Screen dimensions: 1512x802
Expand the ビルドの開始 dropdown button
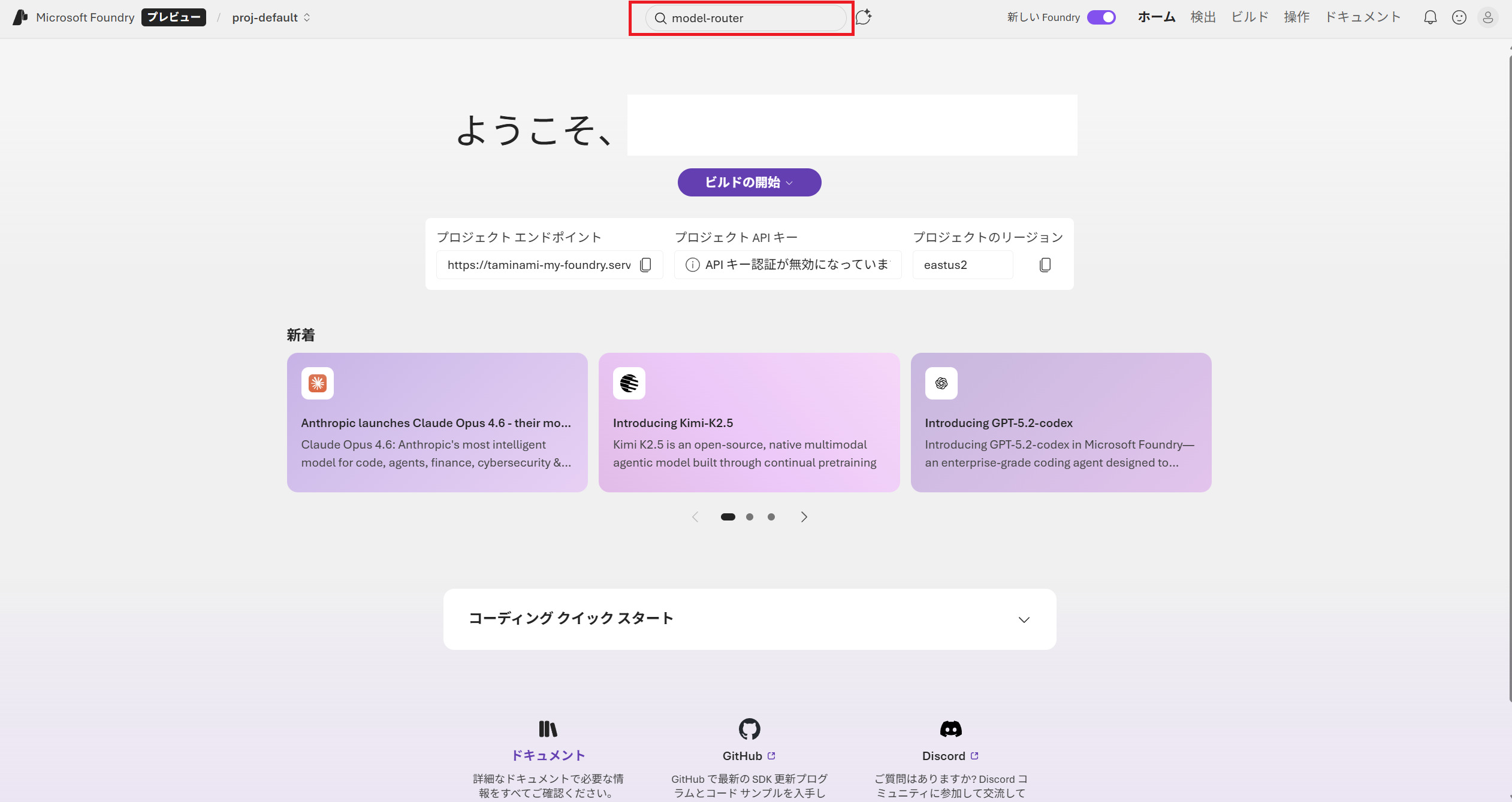point(749,182)
